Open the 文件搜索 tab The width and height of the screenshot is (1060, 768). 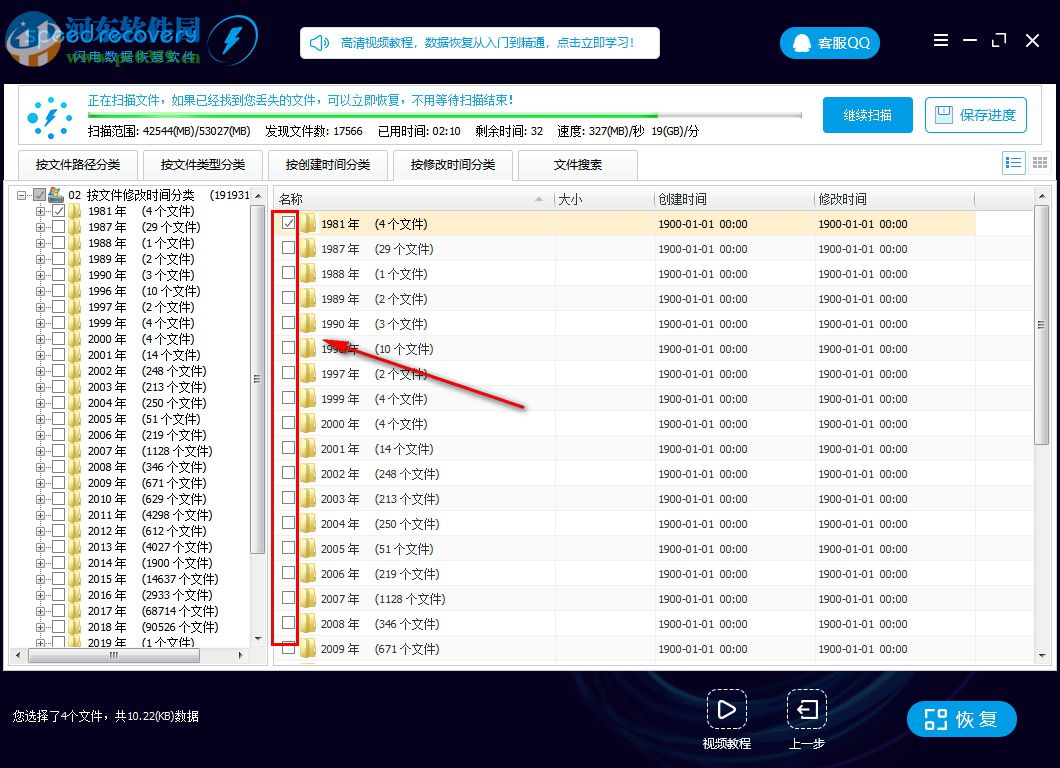(x=578, y=165)
